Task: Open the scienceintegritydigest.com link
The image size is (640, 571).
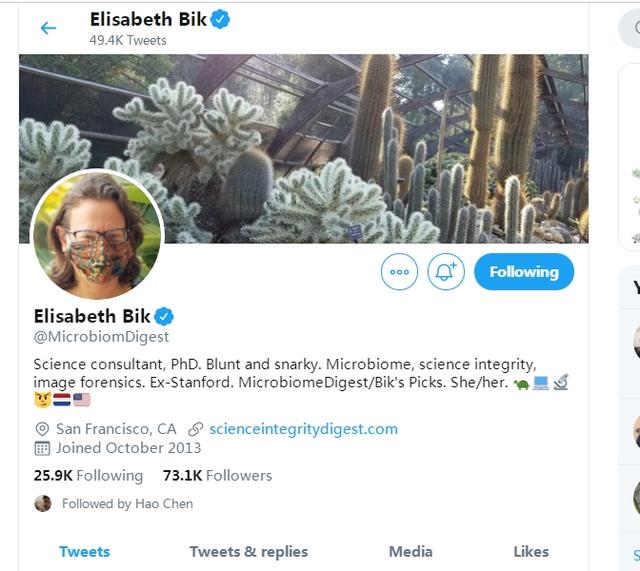Action: (304, 429)
